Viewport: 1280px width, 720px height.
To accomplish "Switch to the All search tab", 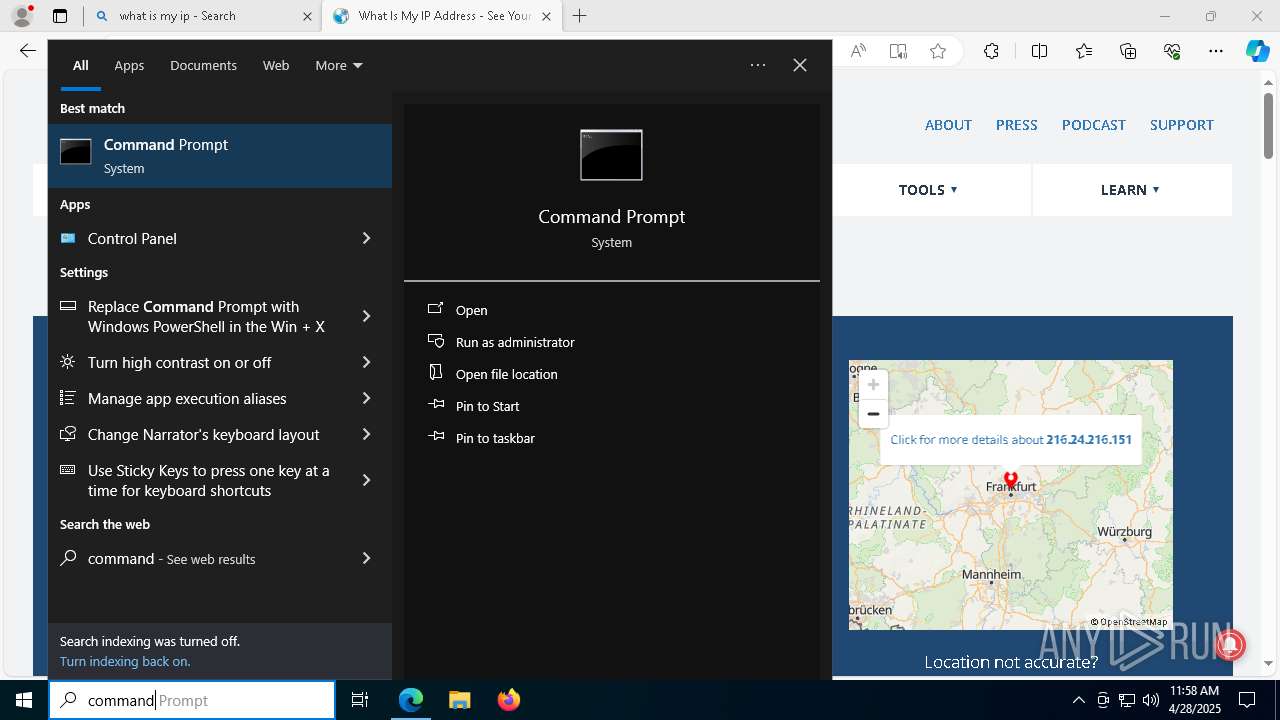I will [81, 65].
